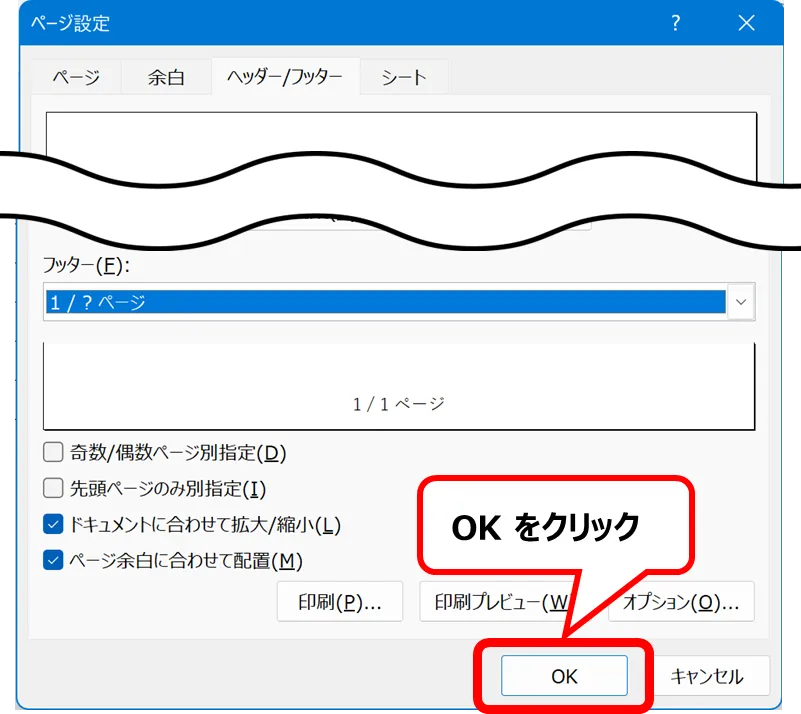801x714 pixels.
Task: Disable ページ余白に合わせて配置 checkbox
Action: [54, 560]
